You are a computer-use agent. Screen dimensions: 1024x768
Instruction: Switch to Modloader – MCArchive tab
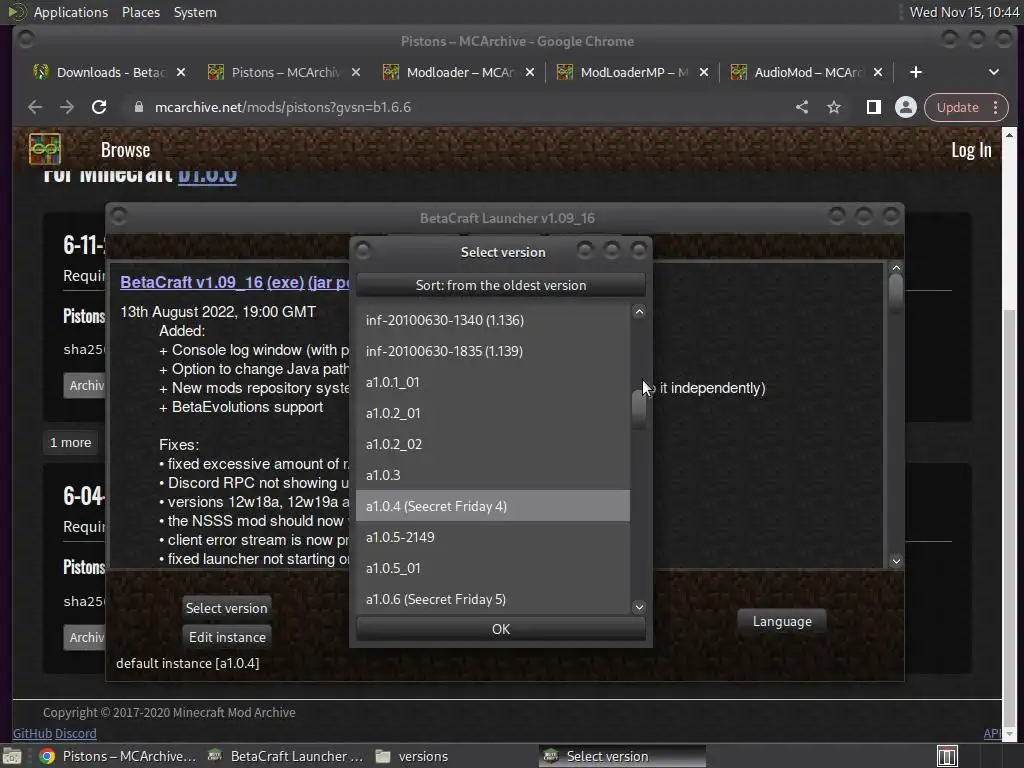tap(460, 72)
